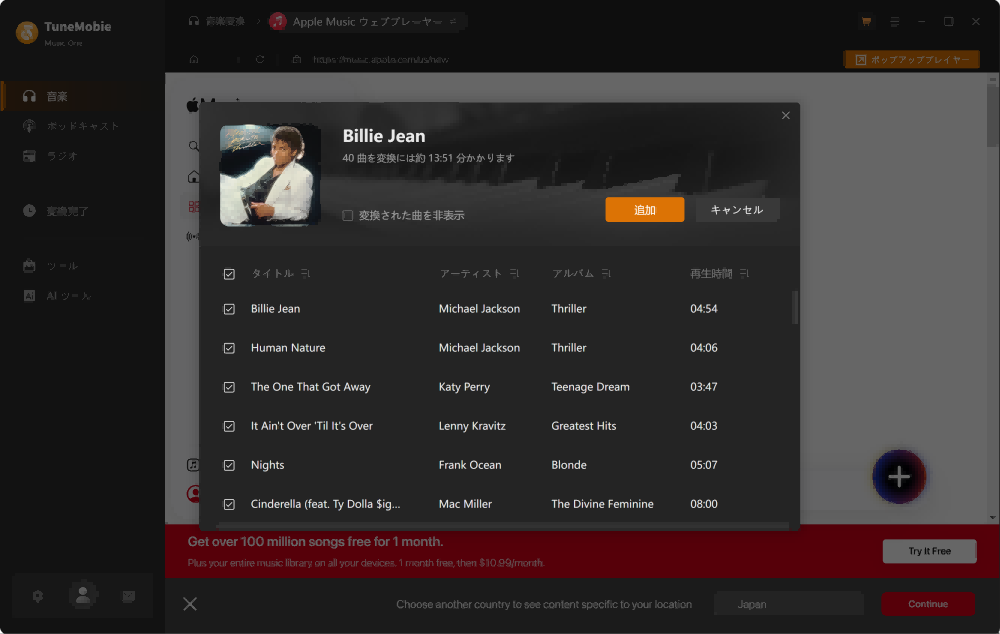Click the Mac Miller artist cell

click(465, 504)
